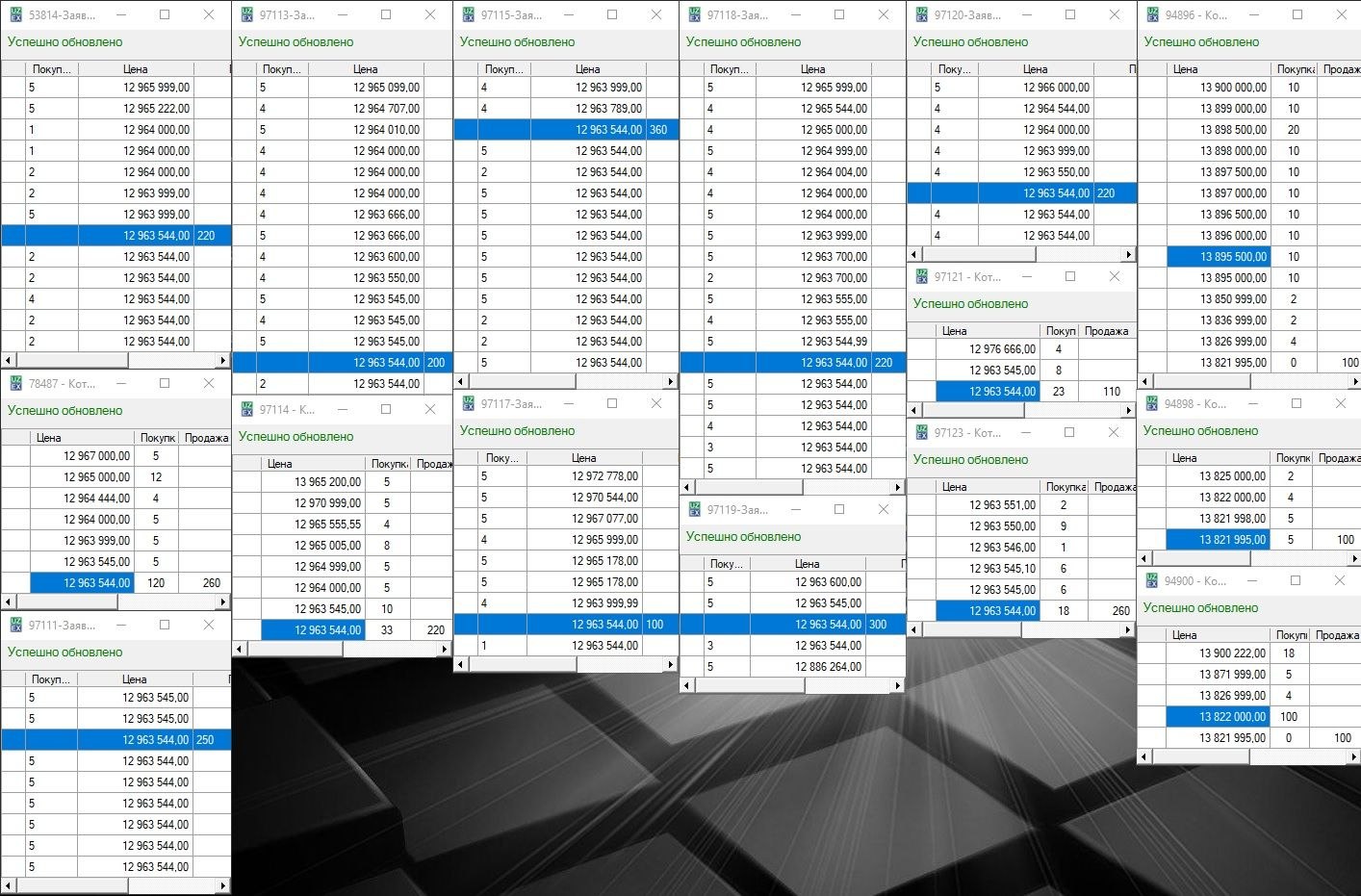Click the app icon of window 97113

tap(246, 14)
